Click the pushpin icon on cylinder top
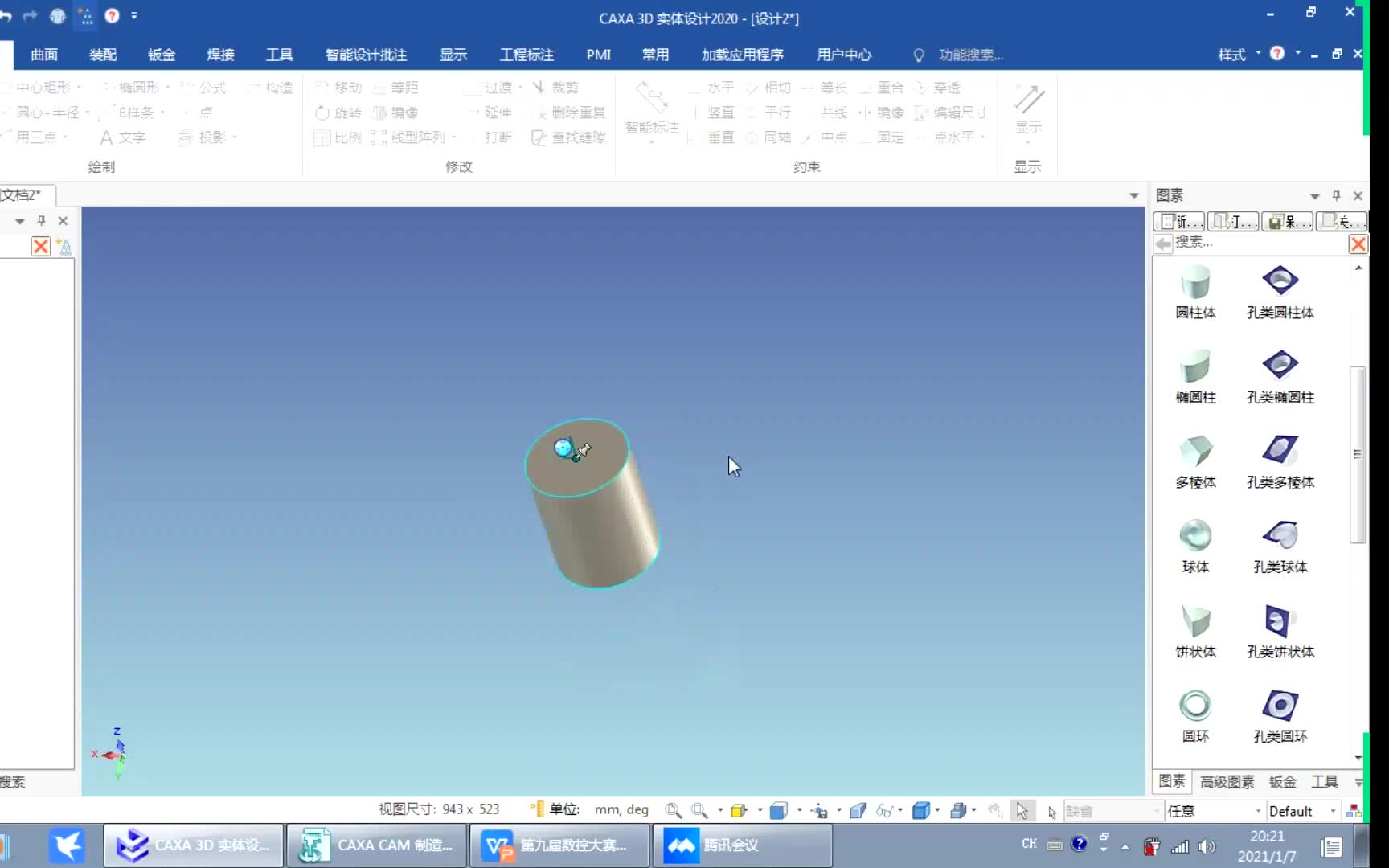Viewport: 1389px width, 868px height. [x=584, y=450]
